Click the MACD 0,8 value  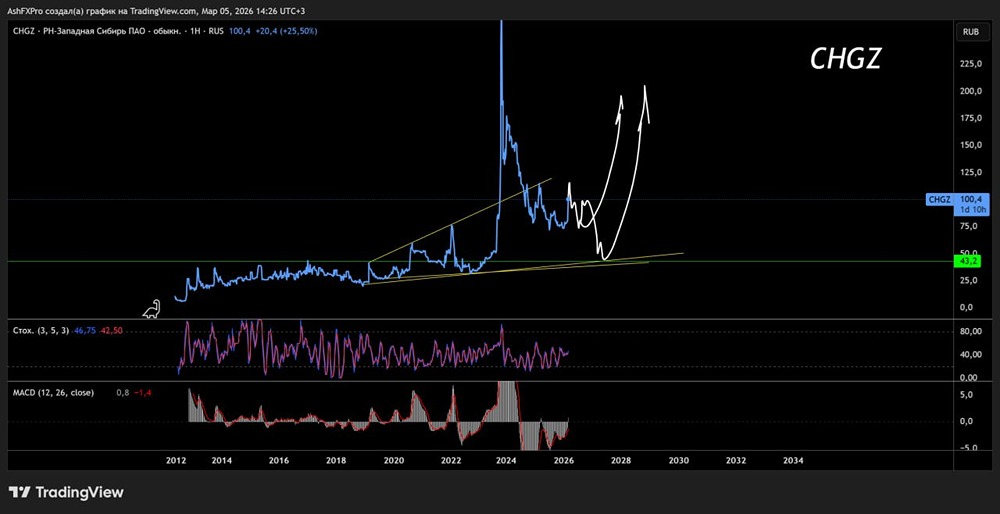(x=122, y=393)
